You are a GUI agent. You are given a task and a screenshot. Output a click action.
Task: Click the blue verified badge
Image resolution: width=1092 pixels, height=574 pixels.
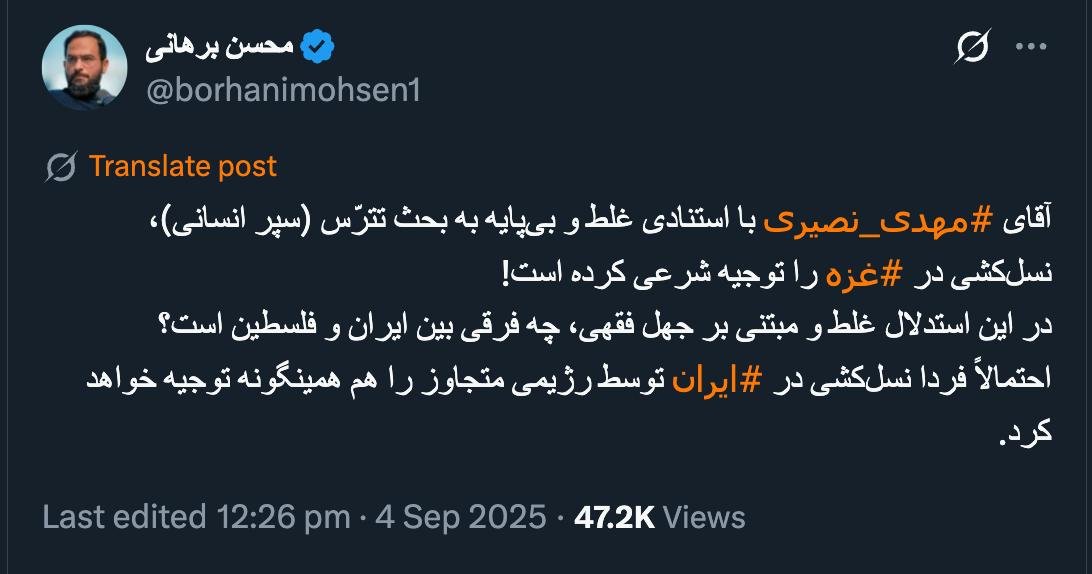point(319,46)
